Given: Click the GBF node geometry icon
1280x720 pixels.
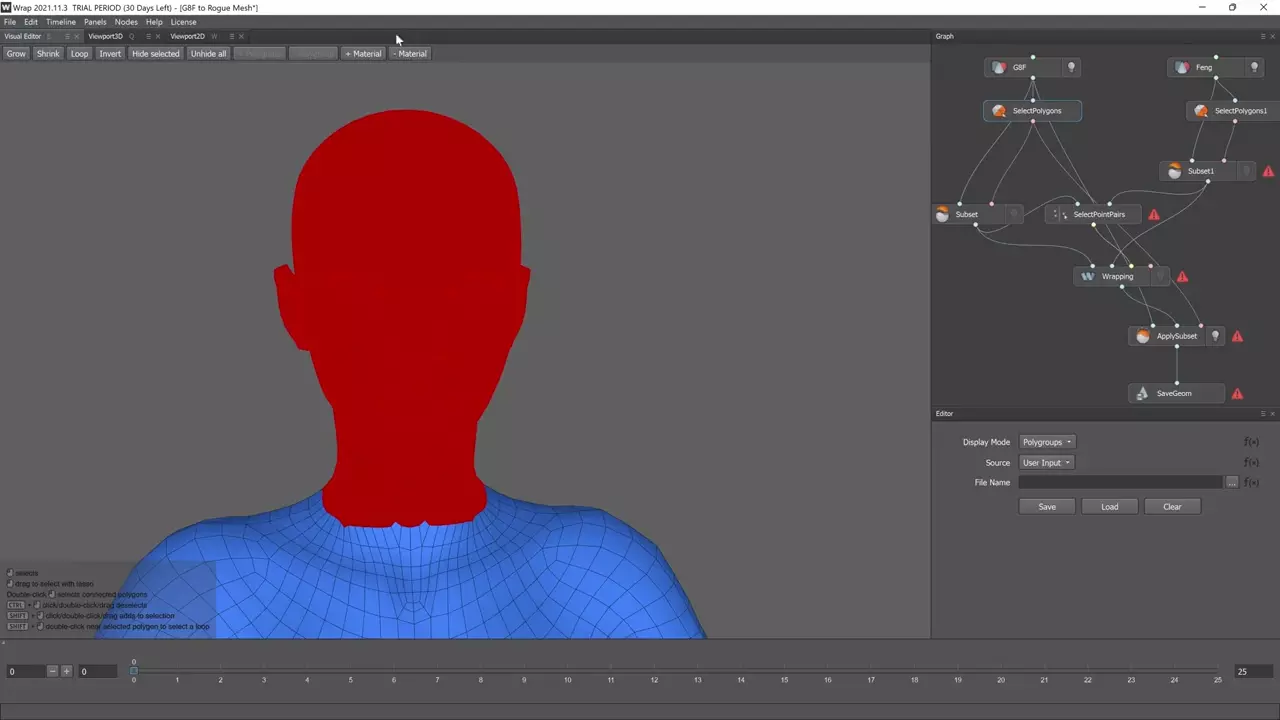Looking at the screenshot, I should pyautogui.click(x=999, y=68).
